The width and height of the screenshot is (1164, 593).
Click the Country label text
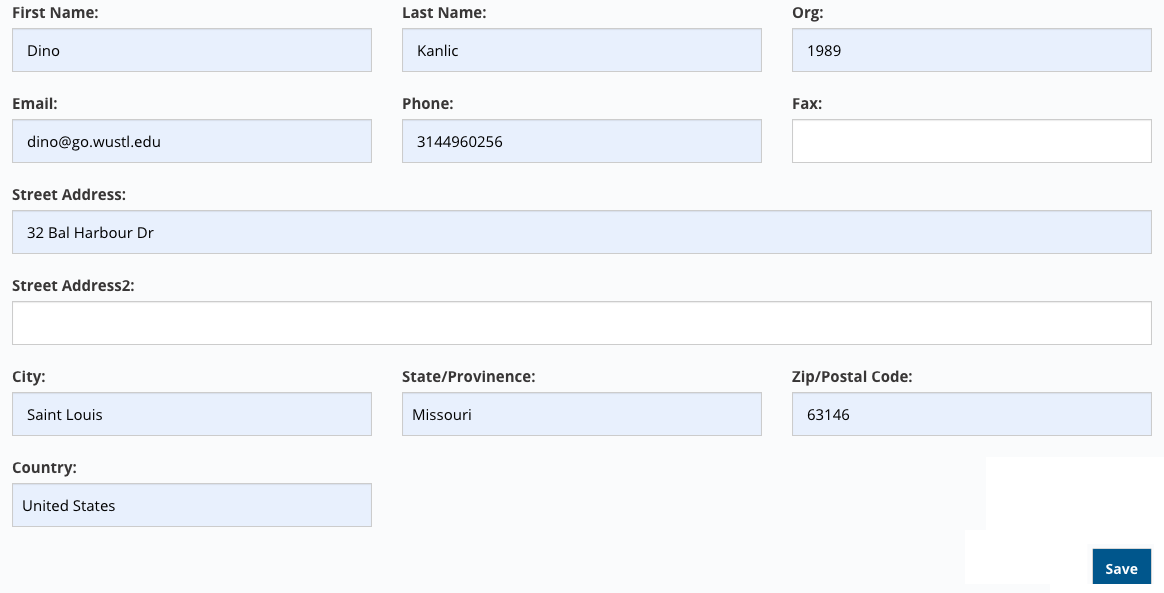[45, 468]
